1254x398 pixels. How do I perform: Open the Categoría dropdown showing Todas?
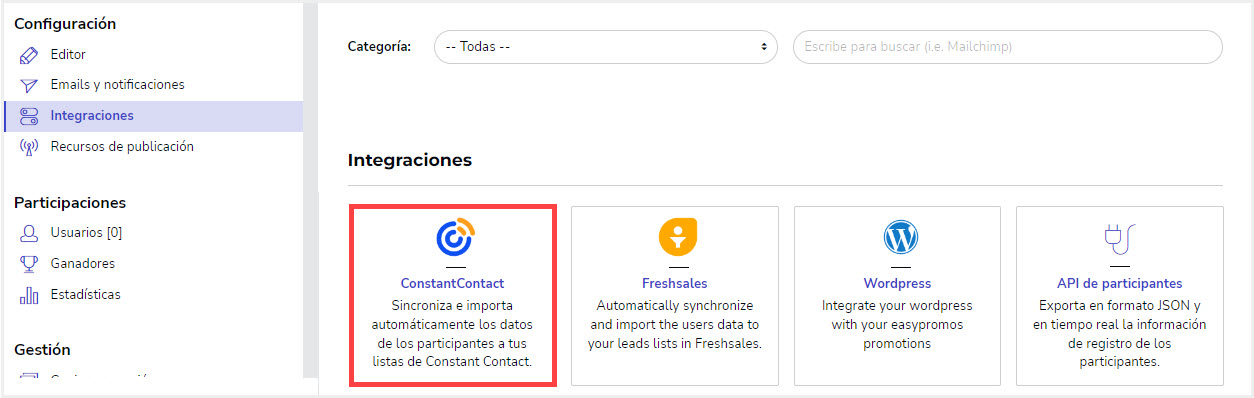click(606, 47)
